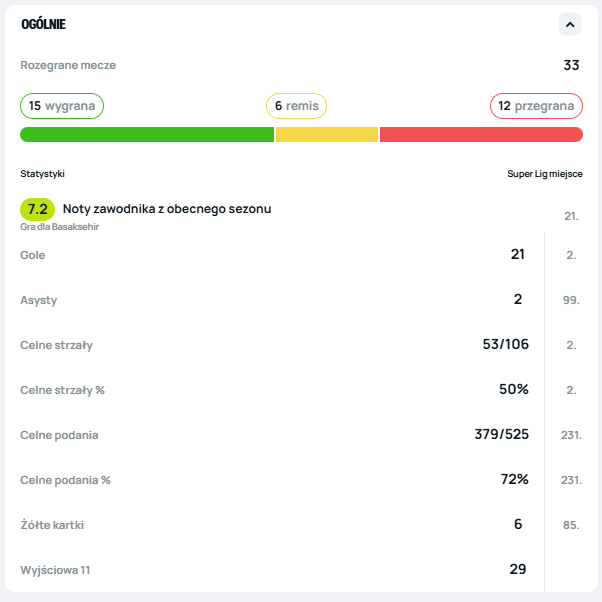The image size is (602, 602).
Task: Click the Asysty statistic row label
Action: (x=39, y=300)
